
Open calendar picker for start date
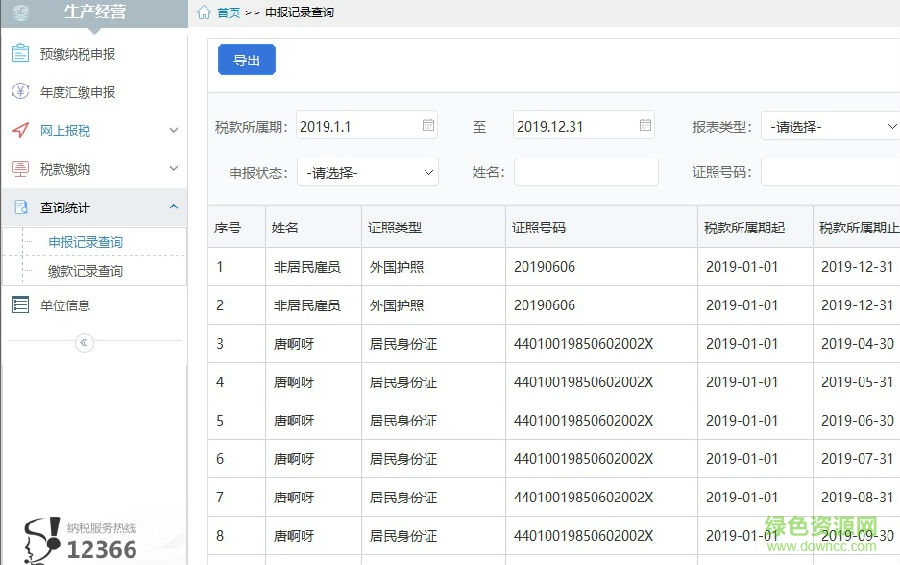click(x=429, y=126)
